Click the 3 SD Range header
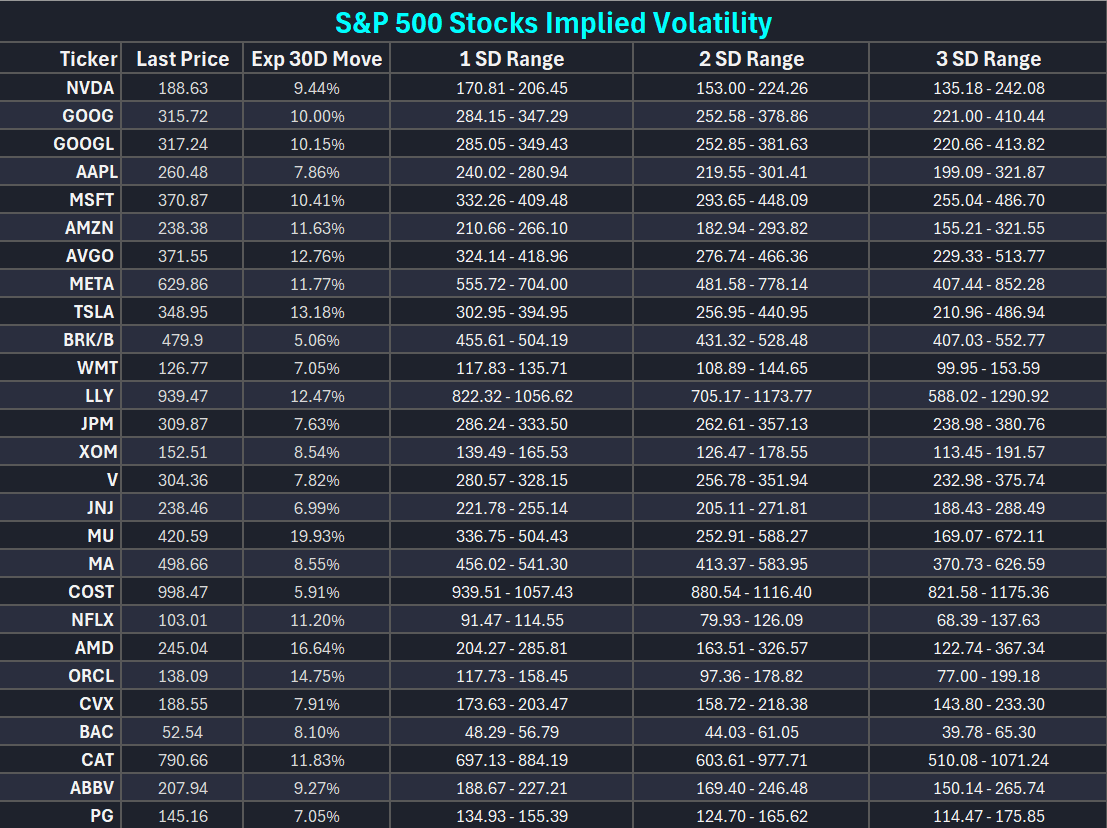This screenshot has width=1107, height=828. coord(988,59)
